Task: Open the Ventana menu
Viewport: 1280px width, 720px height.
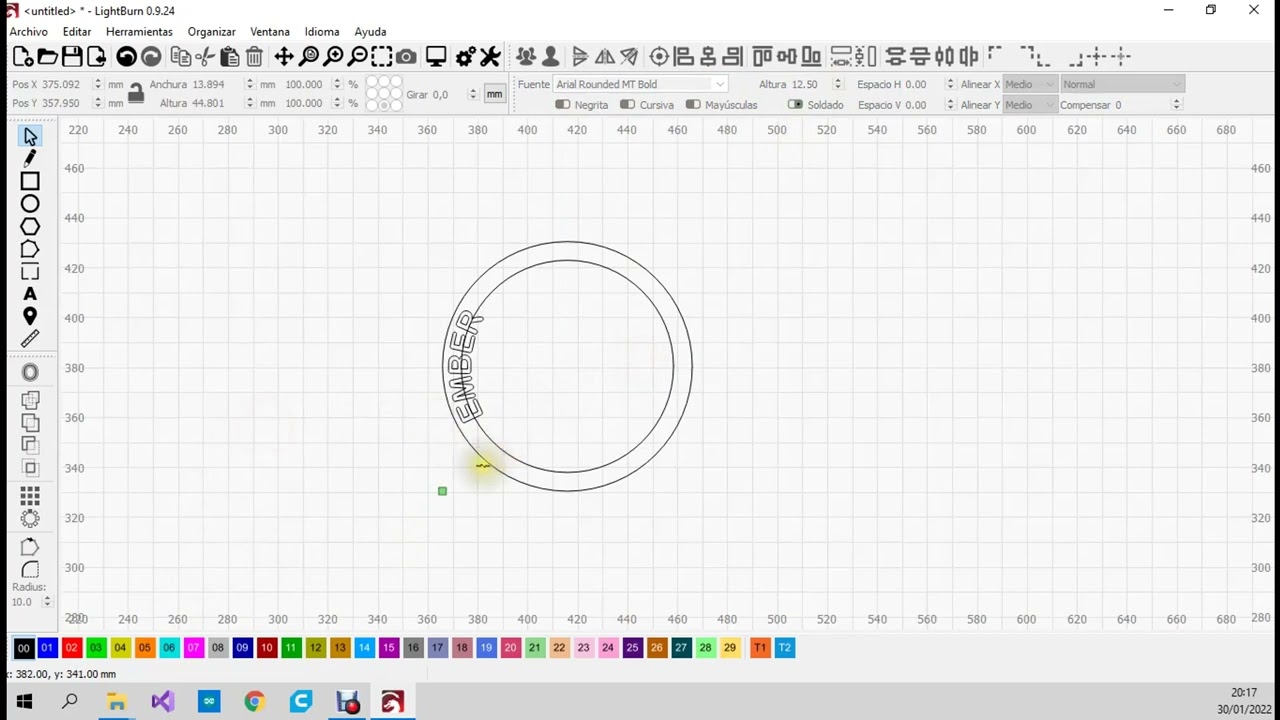Action: 270,31
